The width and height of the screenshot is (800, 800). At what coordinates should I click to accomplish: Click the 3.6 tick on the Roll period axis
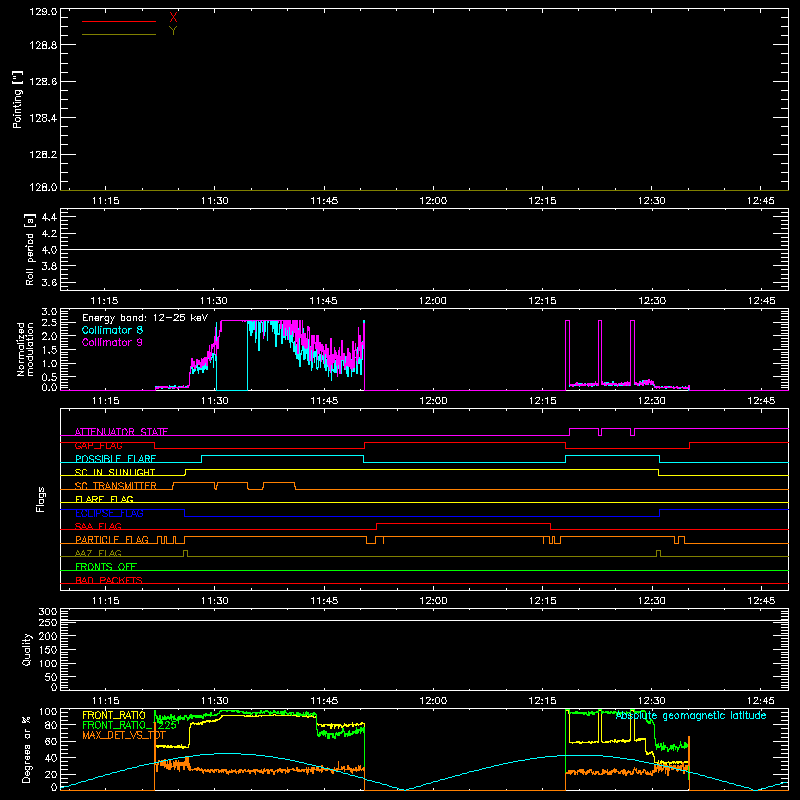[49, 282]
